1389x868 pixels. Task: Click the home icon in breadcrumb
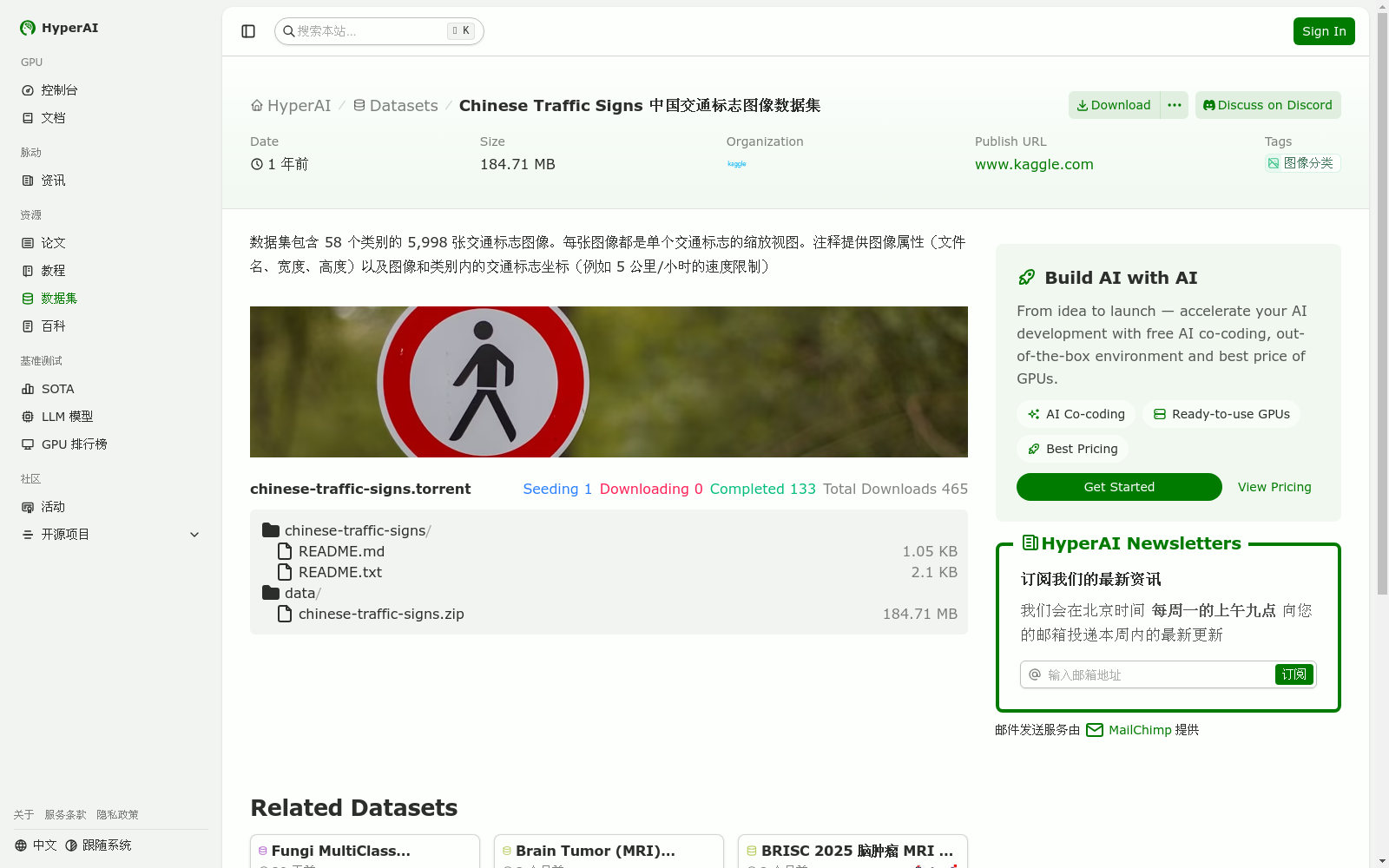[x=257, y=106]
